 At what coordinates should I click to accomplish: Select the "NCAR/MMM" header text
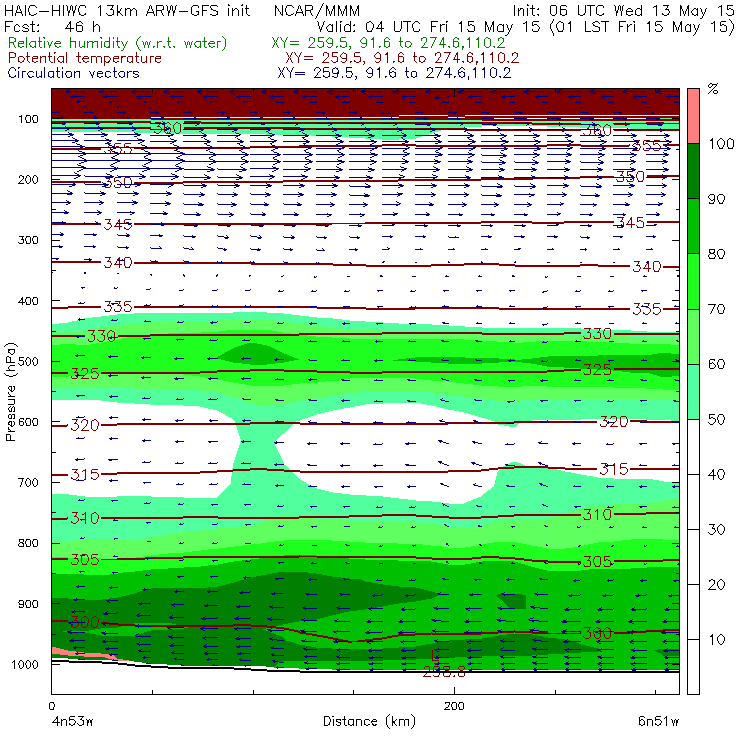317,11
